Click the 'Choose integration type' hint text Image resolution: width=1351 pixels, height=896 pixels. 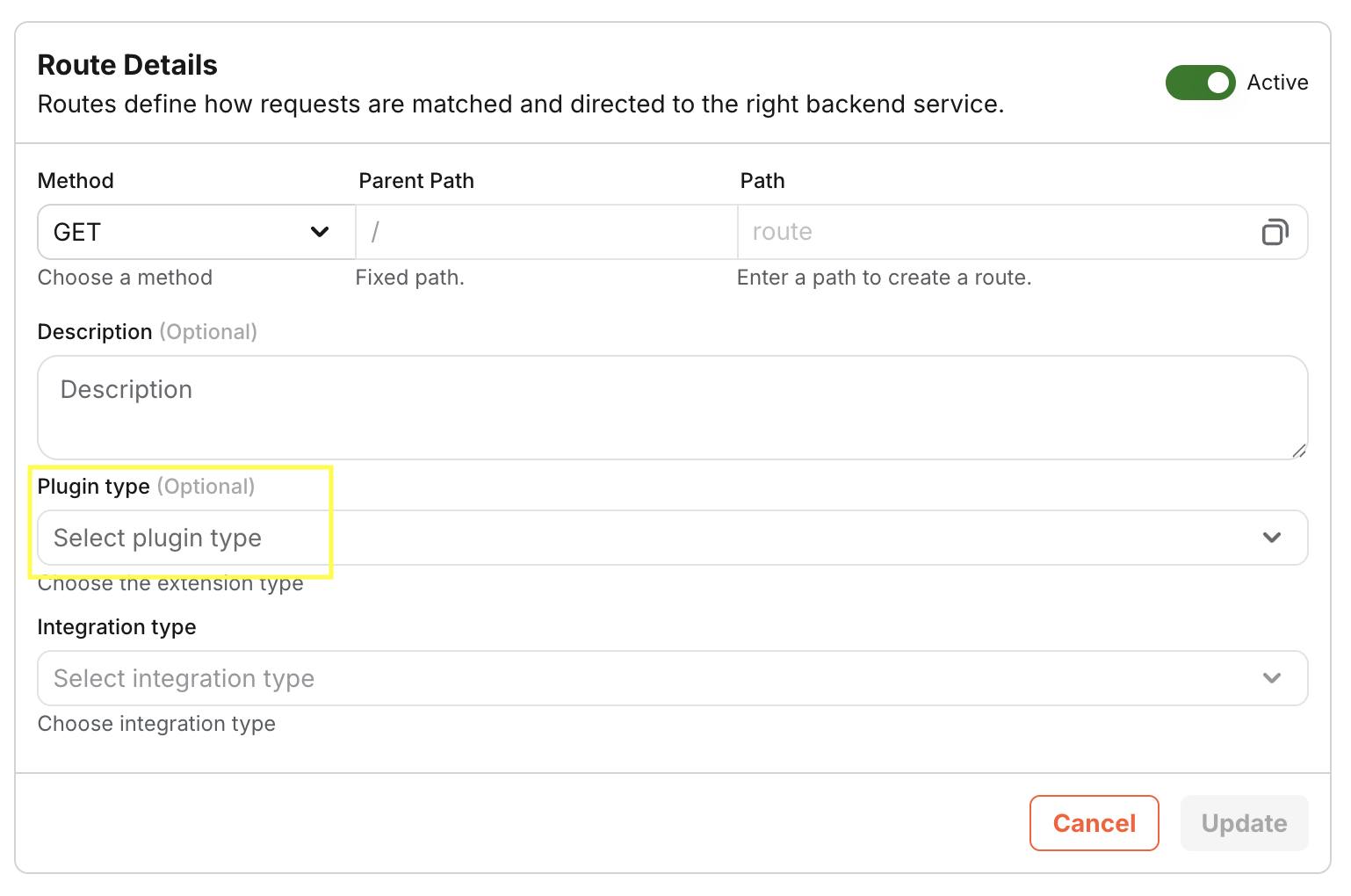[x=156, y=724]
